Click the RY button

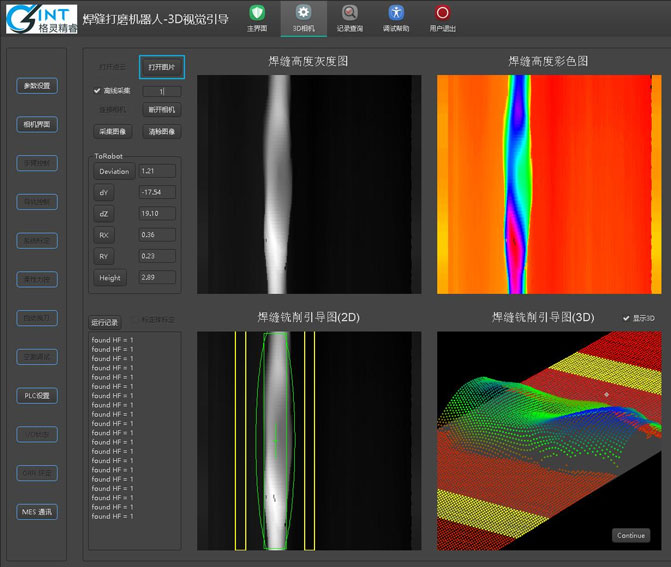coord(104,256)
